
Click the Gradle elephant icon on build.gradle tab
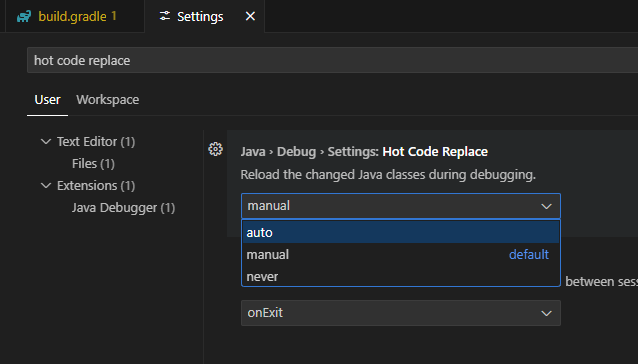[x=24, y=17]
